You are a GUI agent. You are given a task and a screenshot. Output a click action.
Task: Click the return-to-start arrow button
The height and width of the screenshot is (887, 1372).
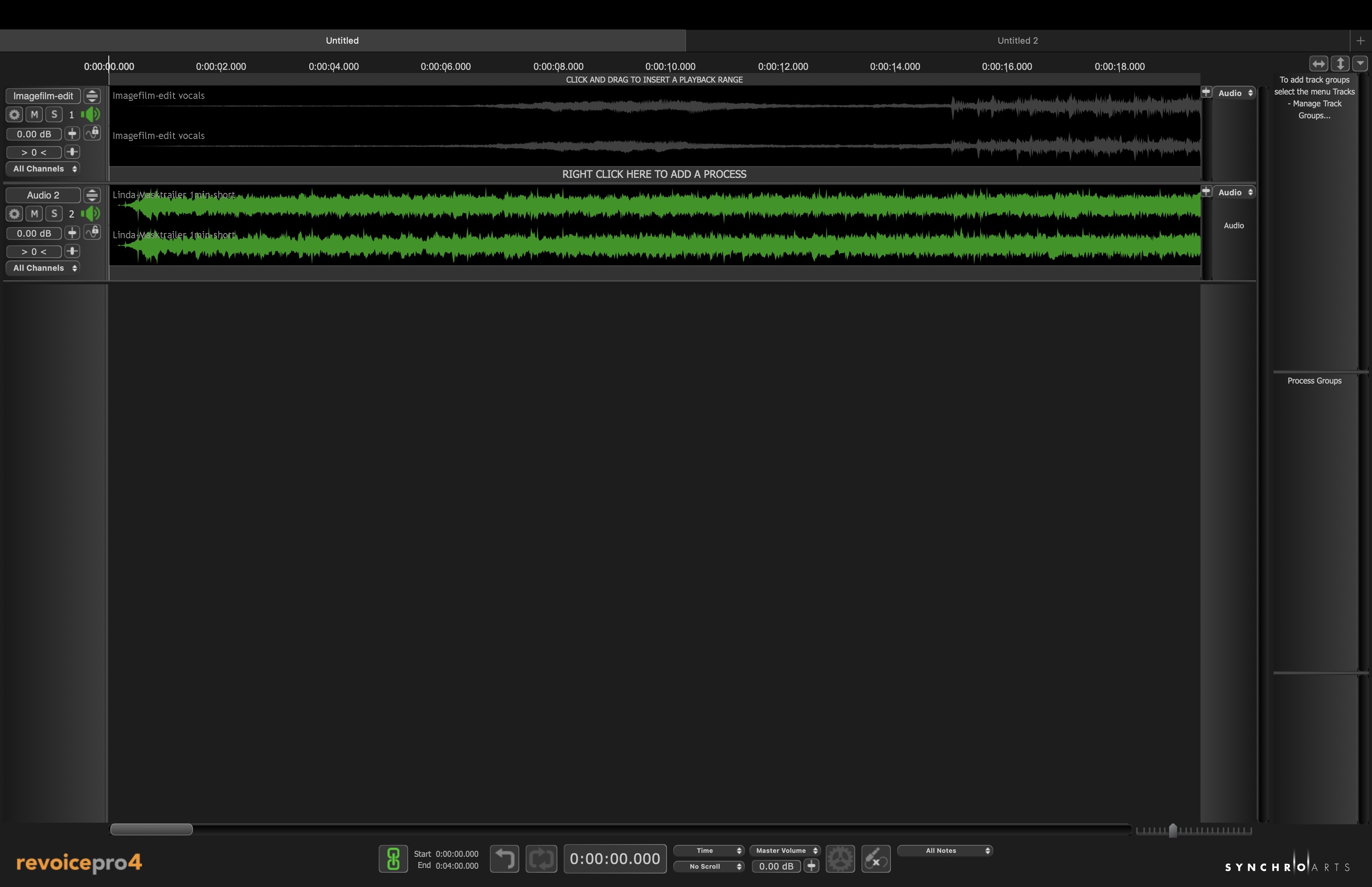[504, 859]
